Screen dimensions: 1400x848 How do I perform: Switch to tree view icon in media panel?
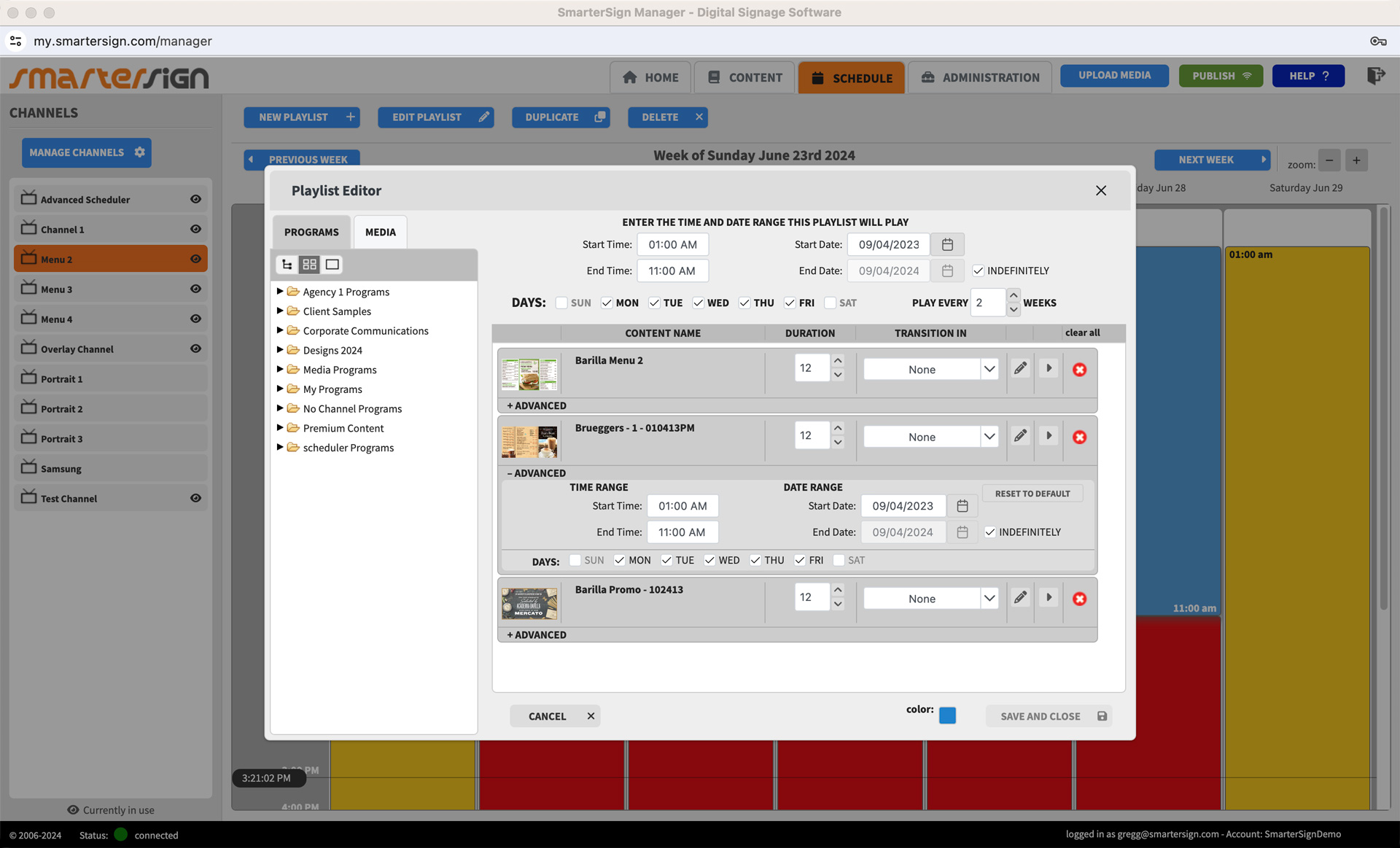pyautogui.click(x=287, y=265)
